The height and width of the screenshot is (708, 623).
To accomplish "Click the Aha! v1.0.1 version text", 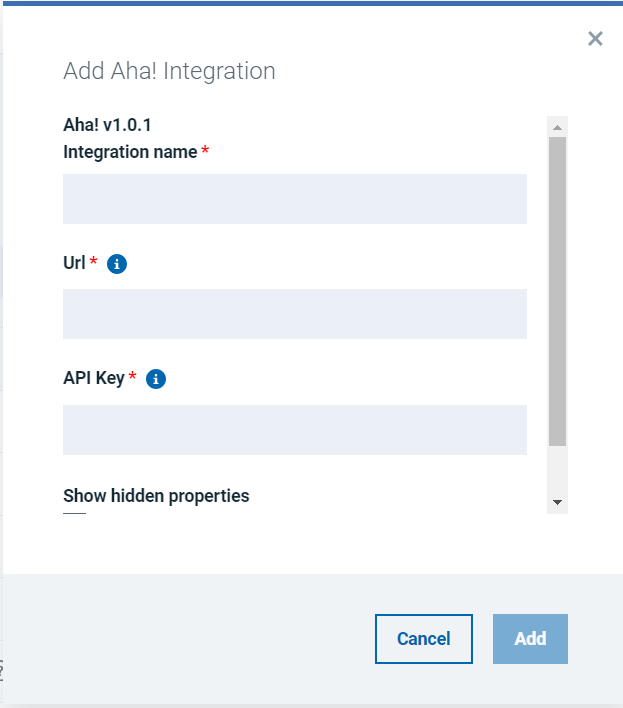I will (107, 125).
